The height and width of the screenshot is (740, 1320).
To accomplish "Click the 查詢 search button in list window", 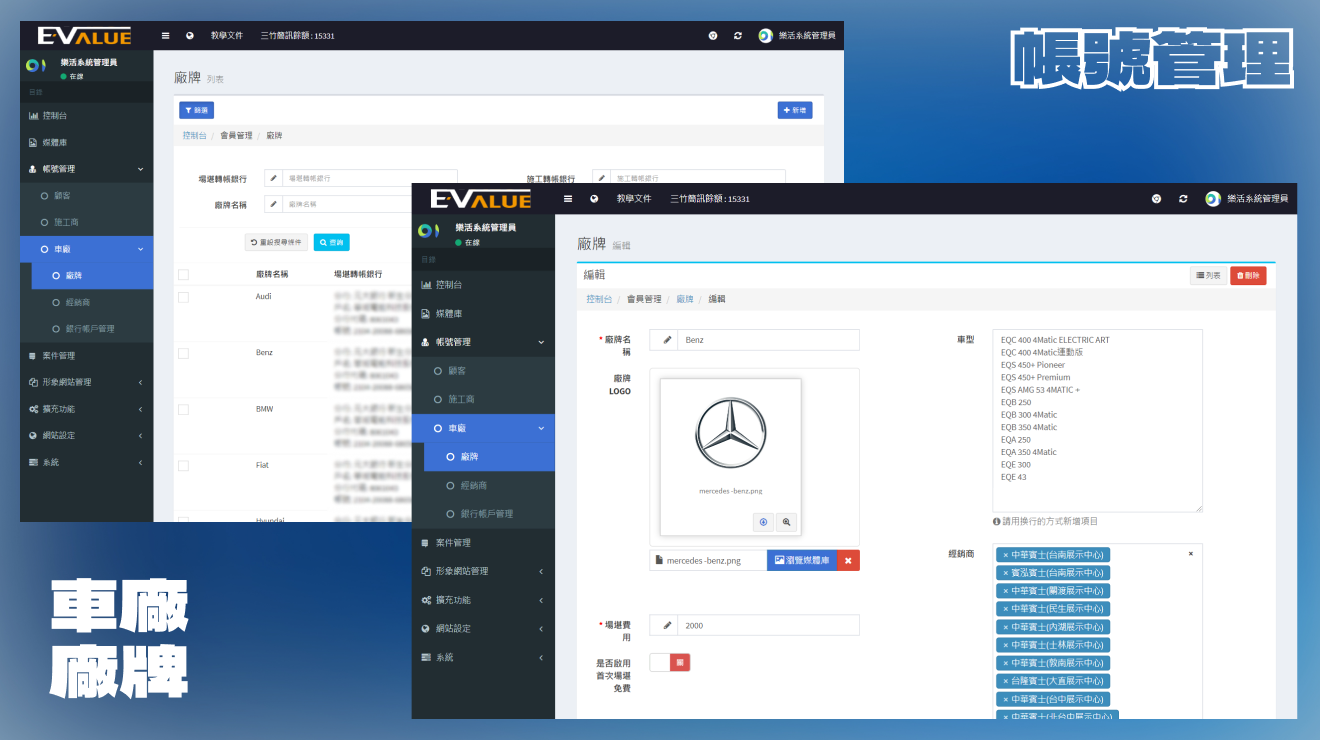I will 331,242.
